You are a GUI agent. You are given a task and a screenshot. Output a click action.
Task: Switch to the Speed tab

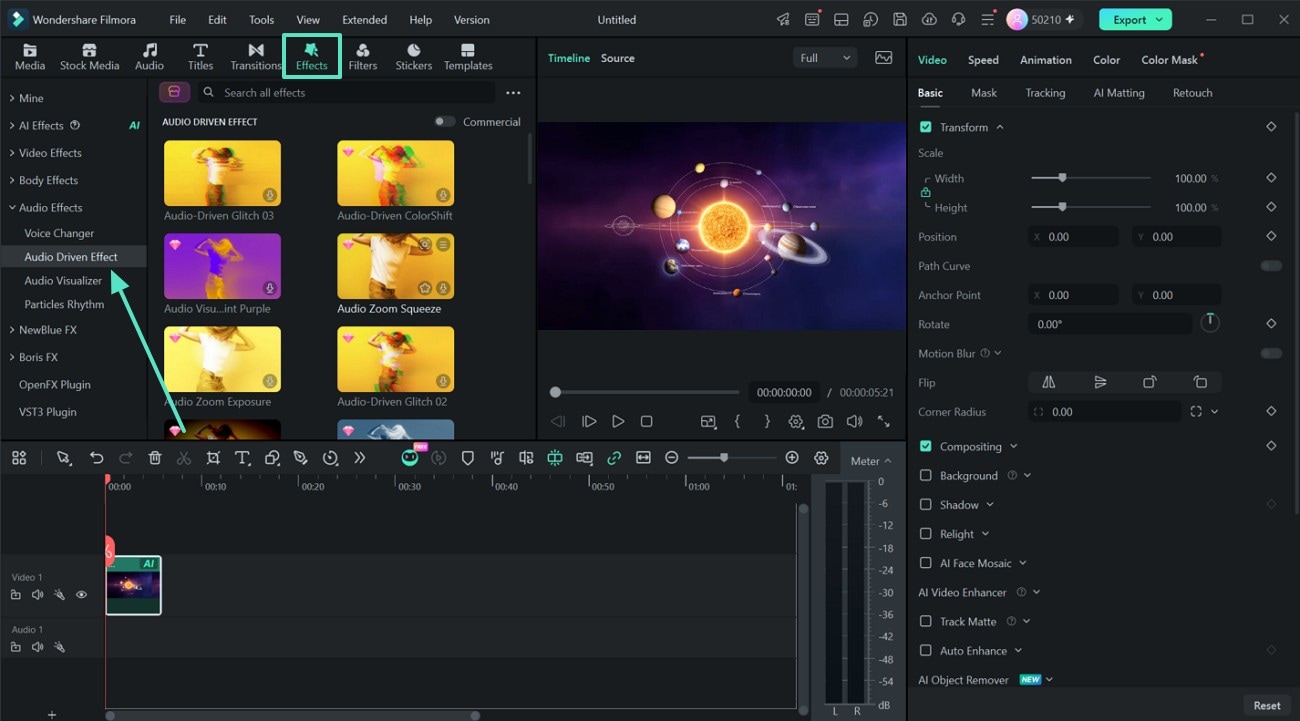click(x=983, y=60)
